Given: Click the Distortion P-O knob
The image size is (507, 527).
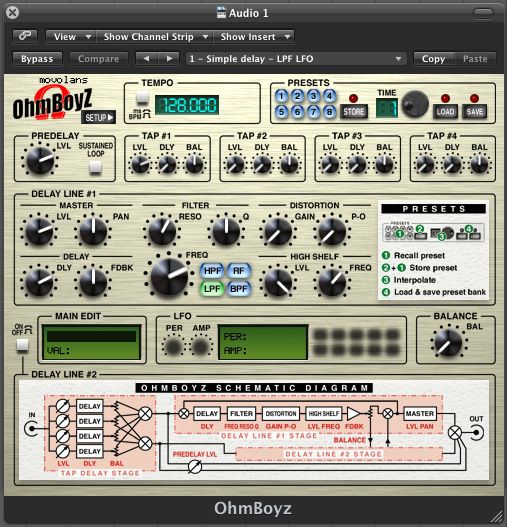Looking at the screenshot, I should click(x=332, y=231).
